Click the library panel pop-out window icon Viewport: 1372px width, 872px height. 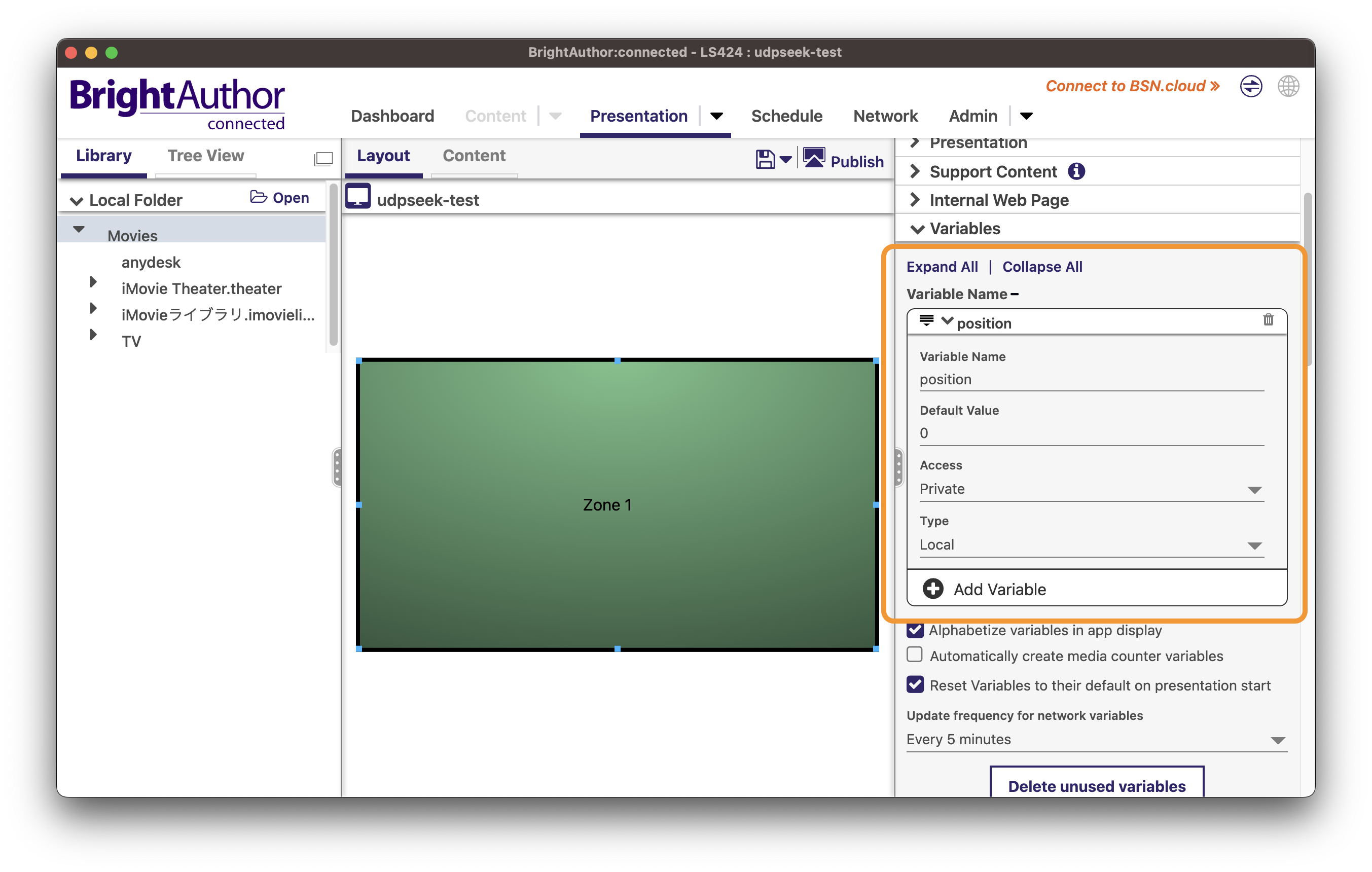(323, 158)
